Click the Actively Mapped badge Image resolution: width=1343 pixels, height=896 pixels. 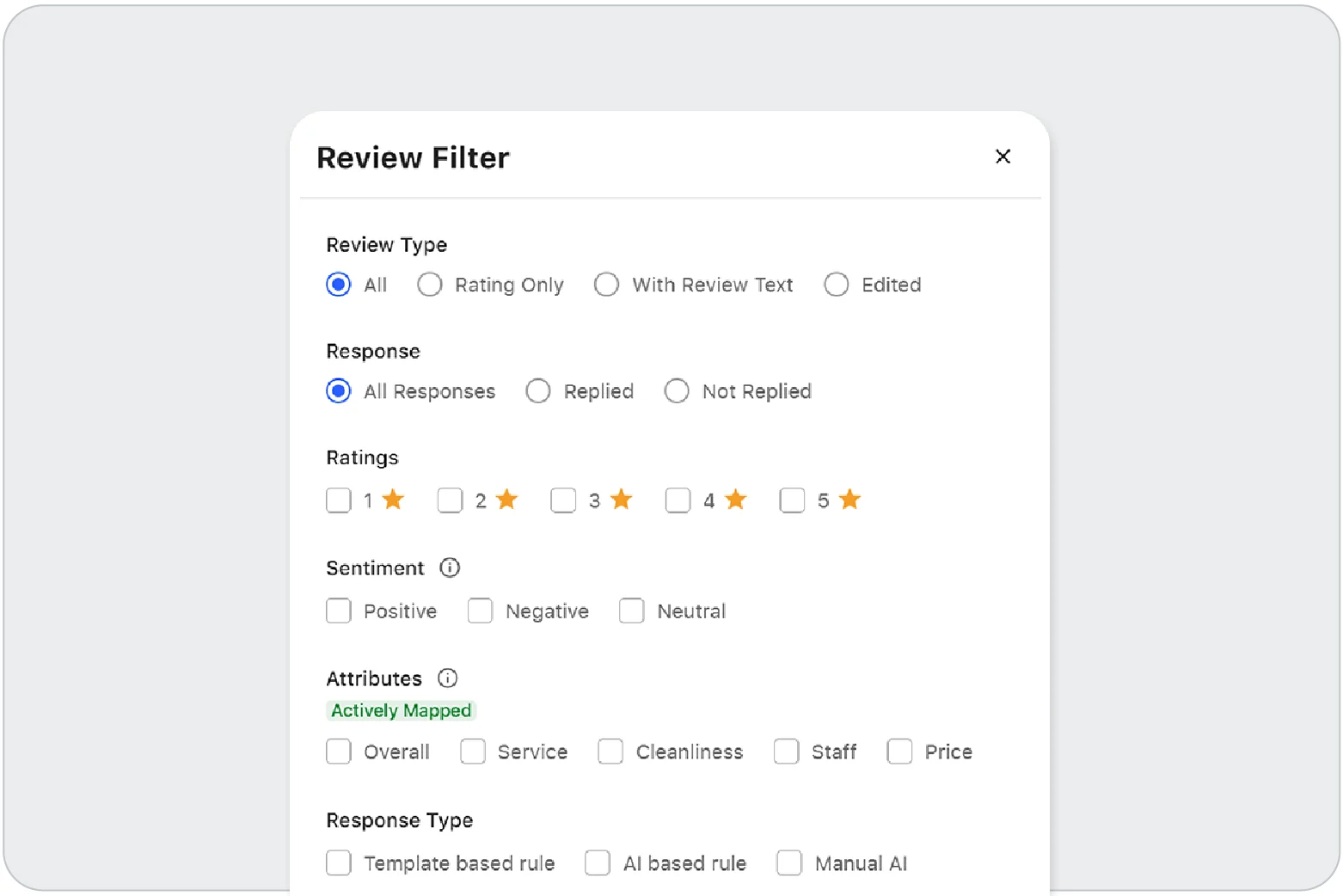pos(401,710)
